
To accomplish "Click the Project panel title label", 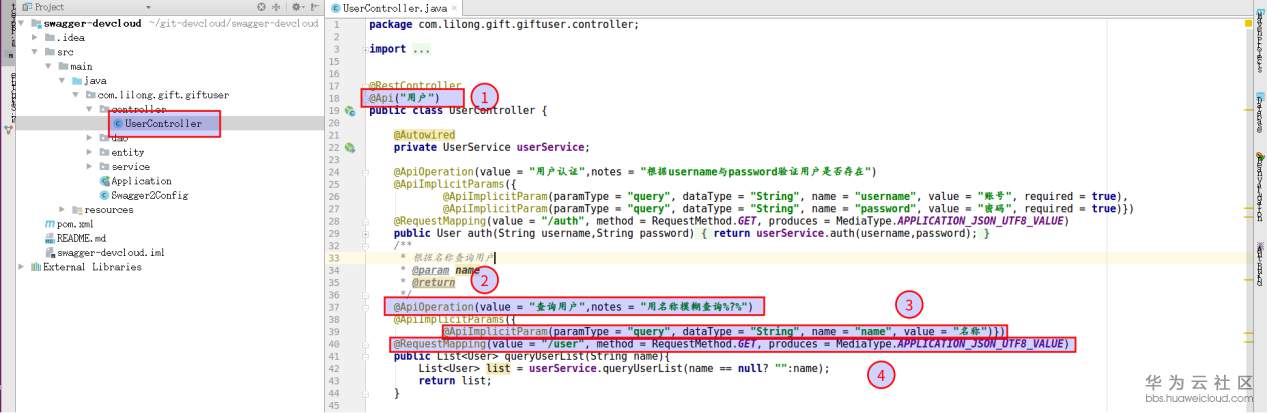I will tap(49, 7).
